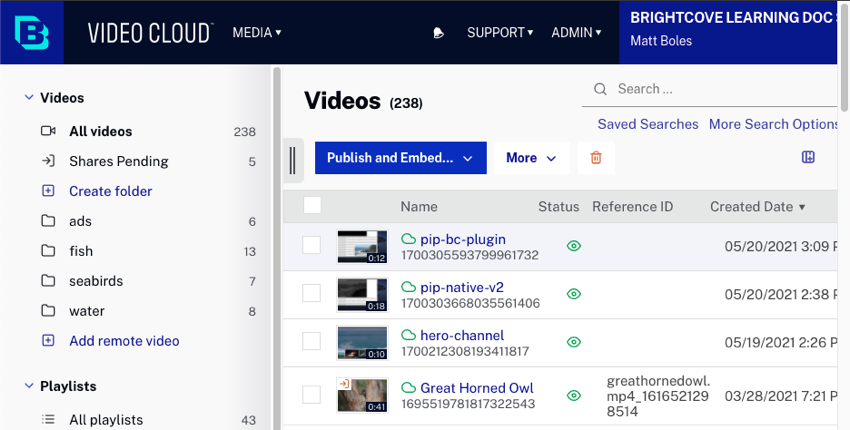Click the Brightcove B logo

(x=31, y=33)
